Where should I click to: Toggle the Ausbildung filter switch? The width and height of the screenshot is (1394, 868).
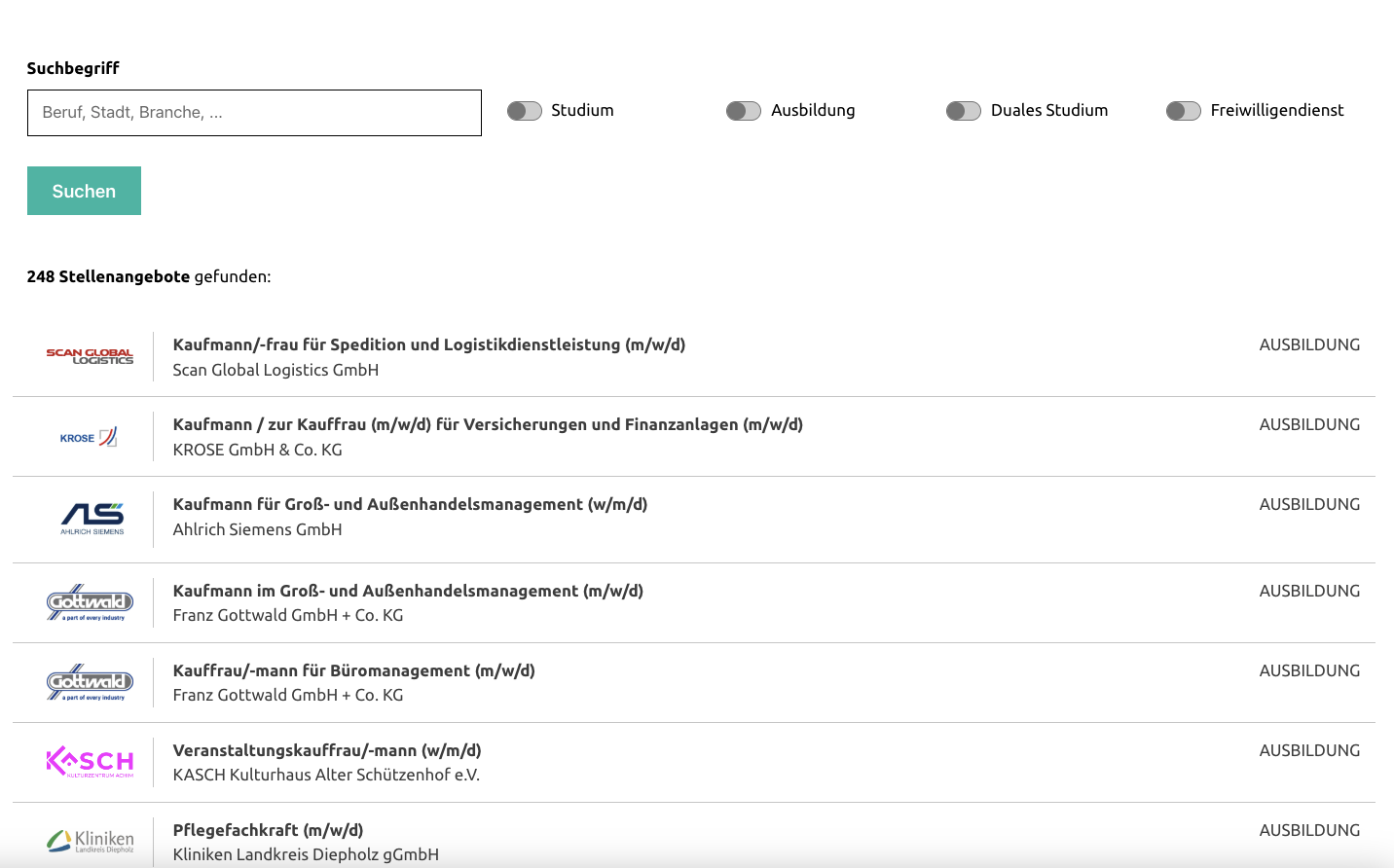744,111
